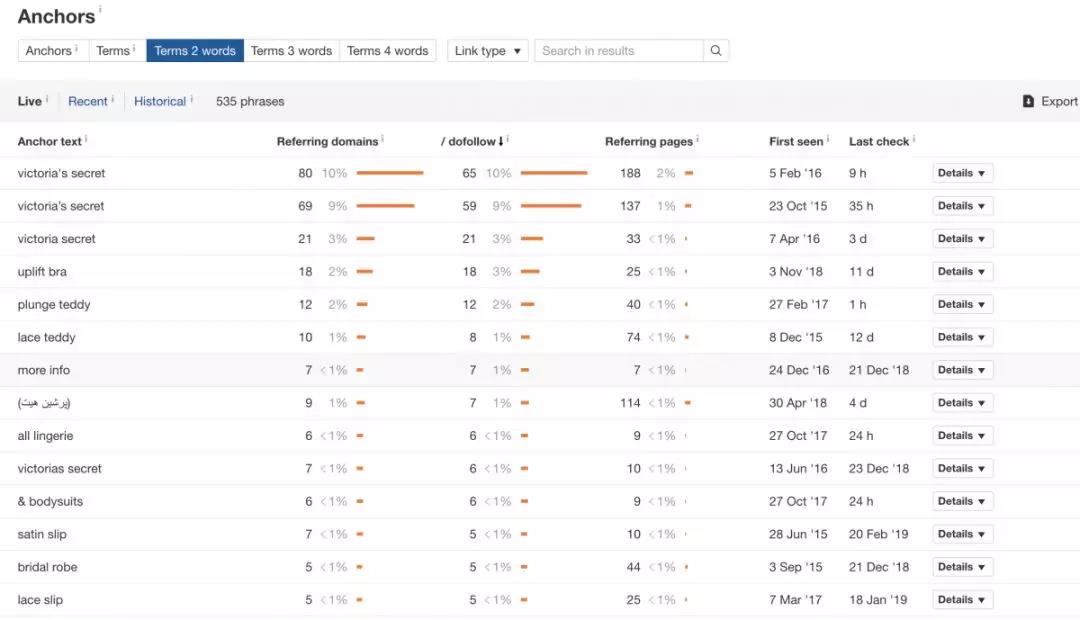Click info icon next to First seen
1080x620 pixels.
[x=828, y=140]
